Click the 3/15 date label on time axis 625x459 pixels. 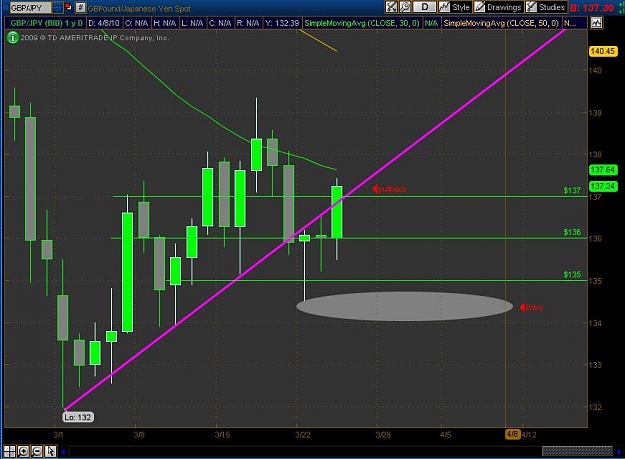(222, 434)
